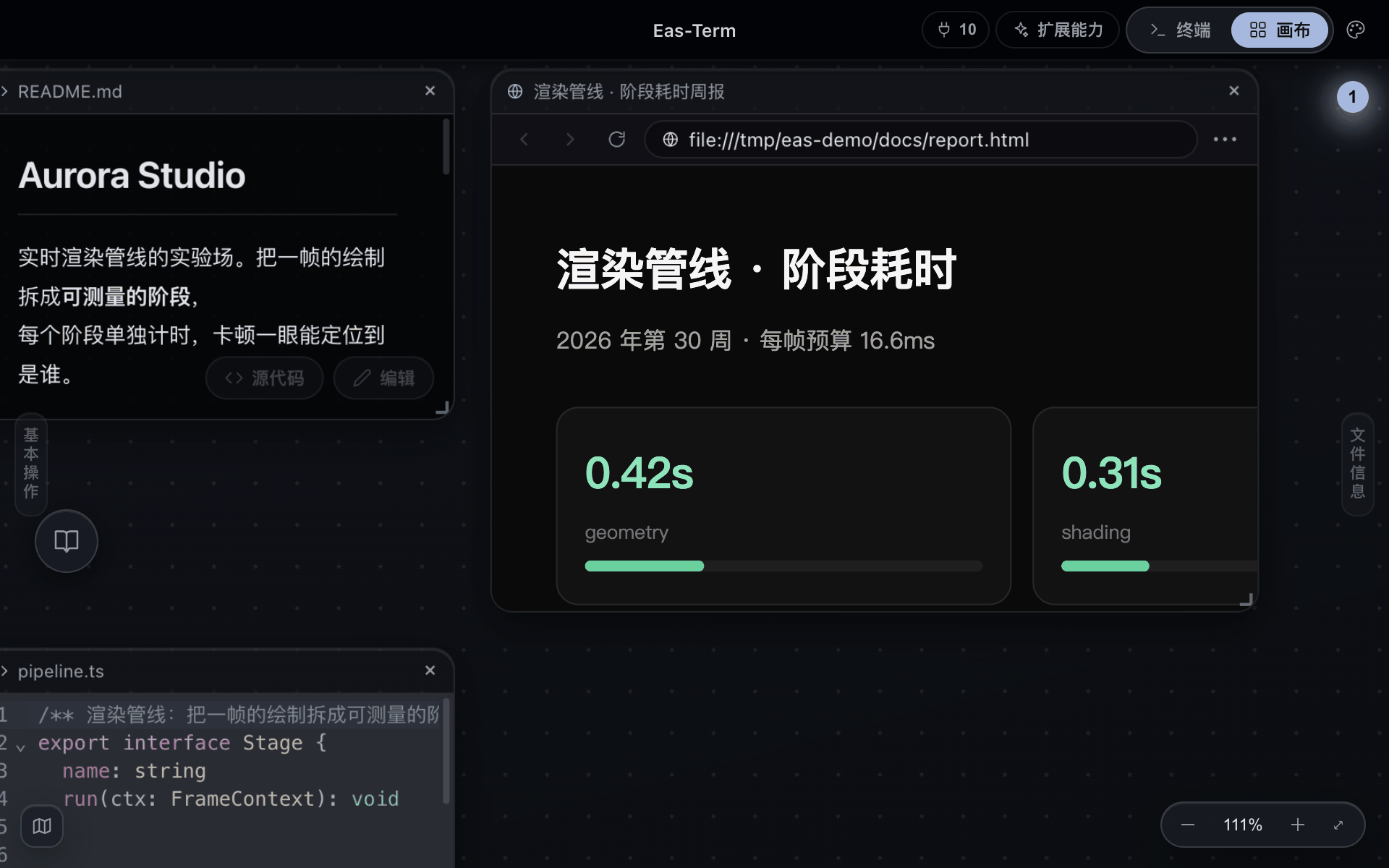Click the README.md panel scrollbar
Screen dimensions: 1389x868
[446, 147]
